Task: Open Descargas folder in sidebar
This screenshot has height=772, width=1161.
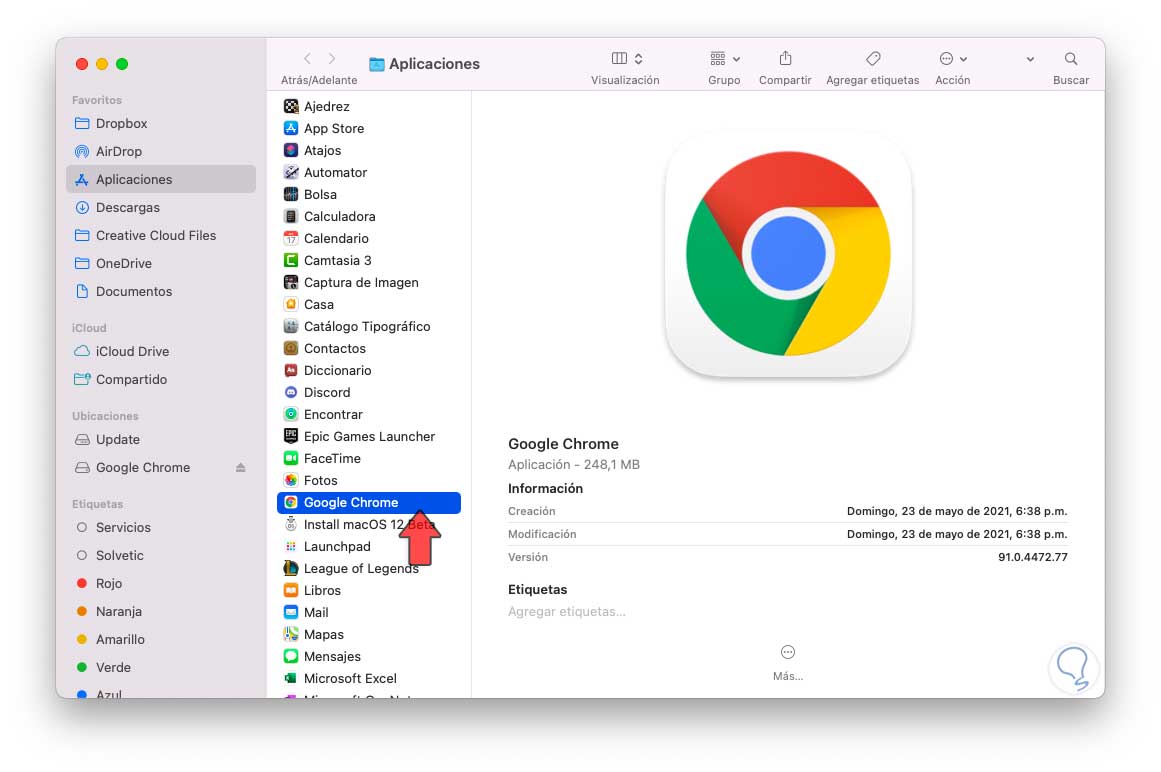Action: (161, 208)
